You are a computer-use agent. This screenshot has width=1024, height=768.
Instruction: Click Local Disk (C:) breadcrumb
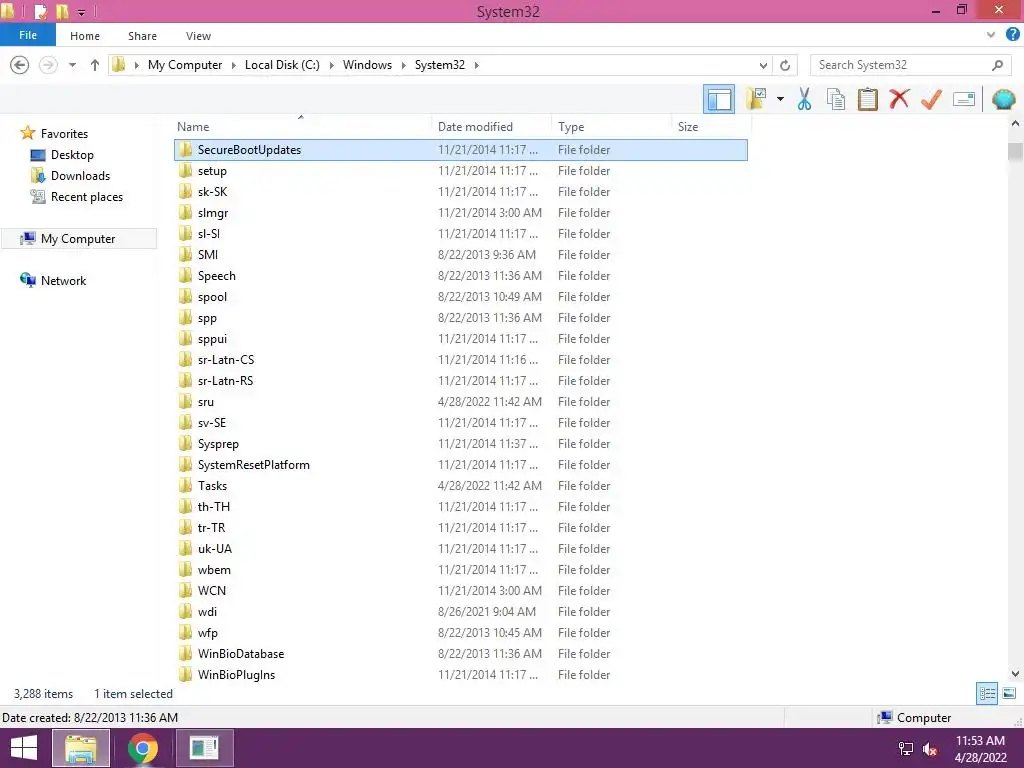(x=282, y=65)
